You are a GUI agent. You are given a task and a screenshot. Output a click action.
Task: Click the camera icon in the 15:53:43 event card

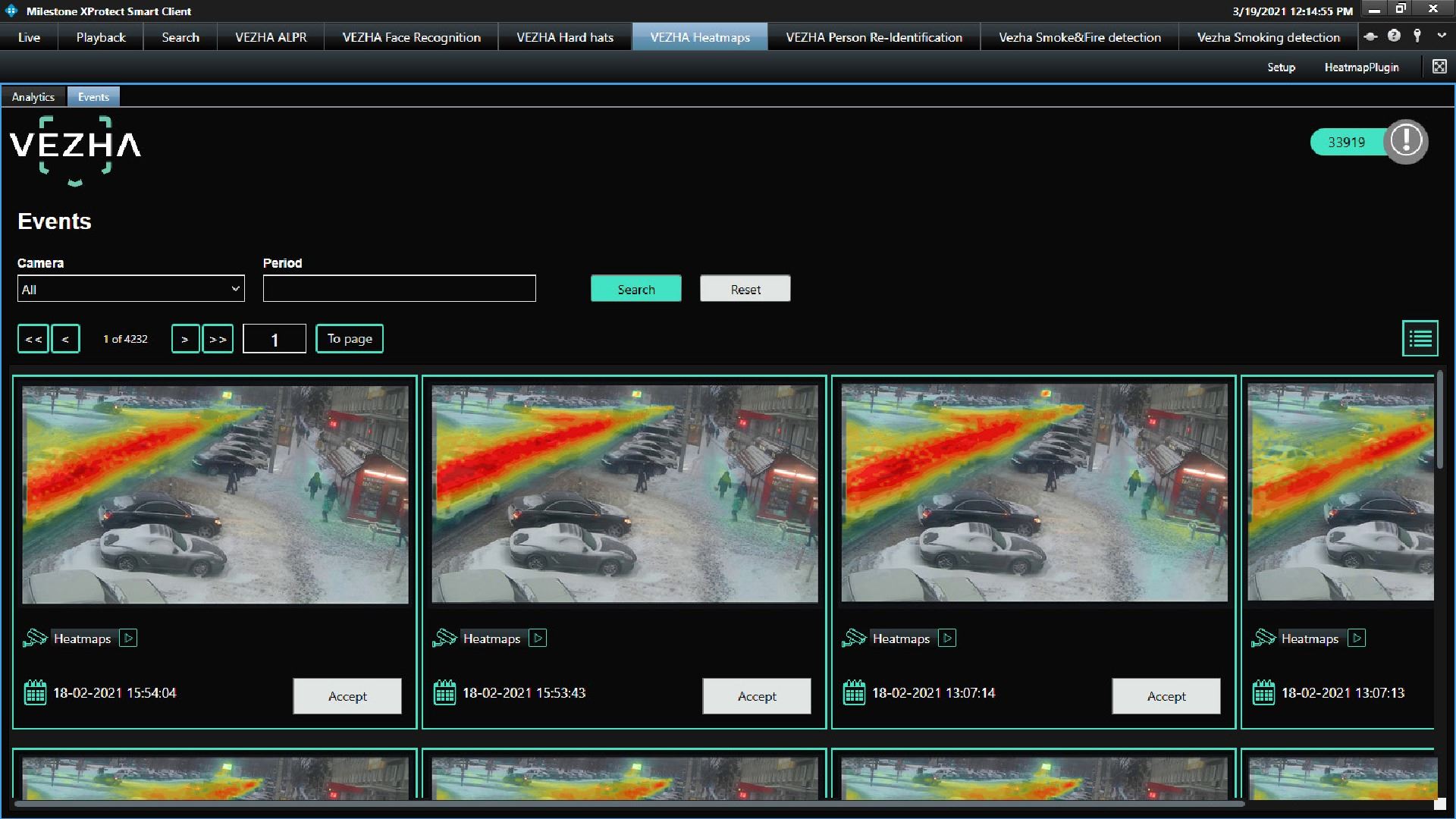pyautogui.click(x=444, y=638)
